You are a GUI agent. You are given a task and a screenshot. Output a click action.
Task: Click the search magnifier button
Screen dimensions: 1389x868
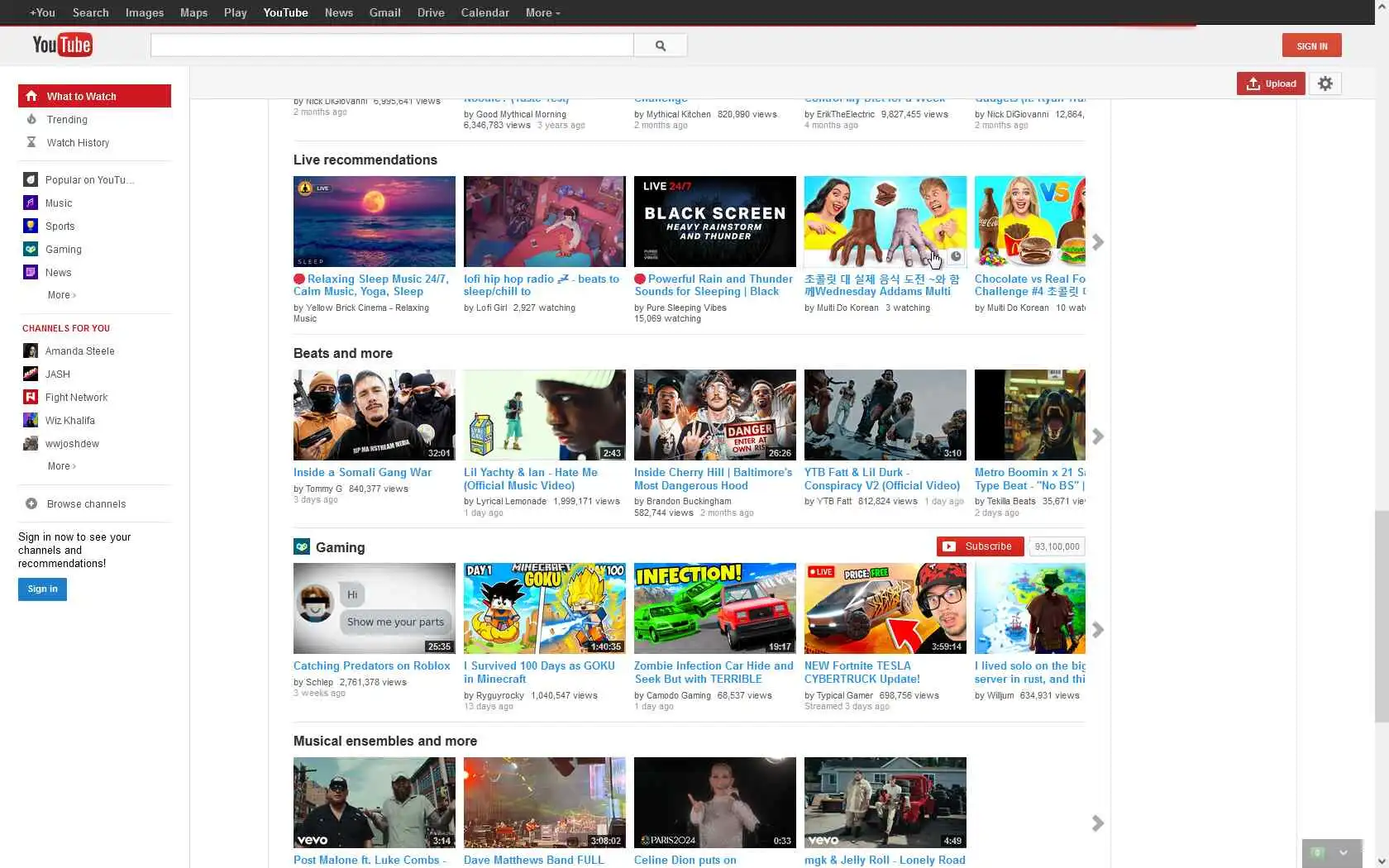(x=660, y=45)
